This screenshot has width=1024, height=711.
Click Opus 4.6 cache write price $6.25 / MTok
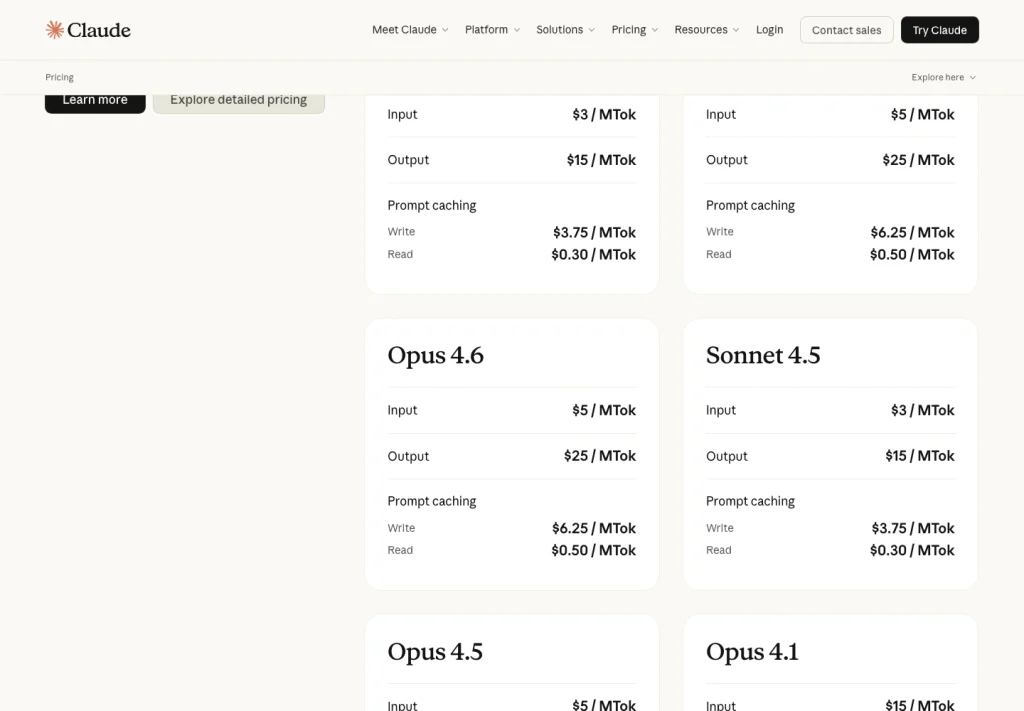point(594,528)
